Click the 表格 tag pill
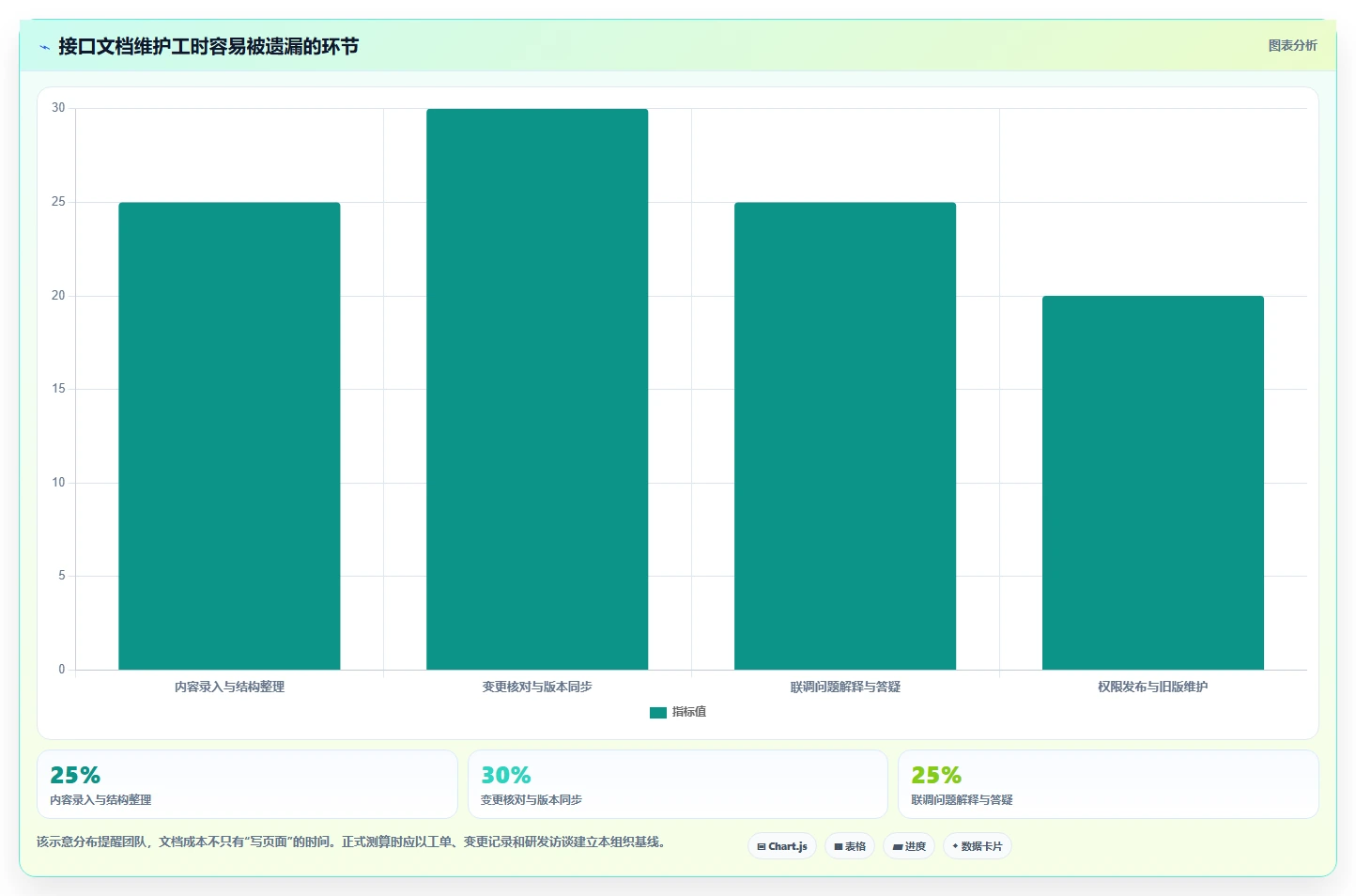Viewport: 1356px width, 896px height. 850,846
